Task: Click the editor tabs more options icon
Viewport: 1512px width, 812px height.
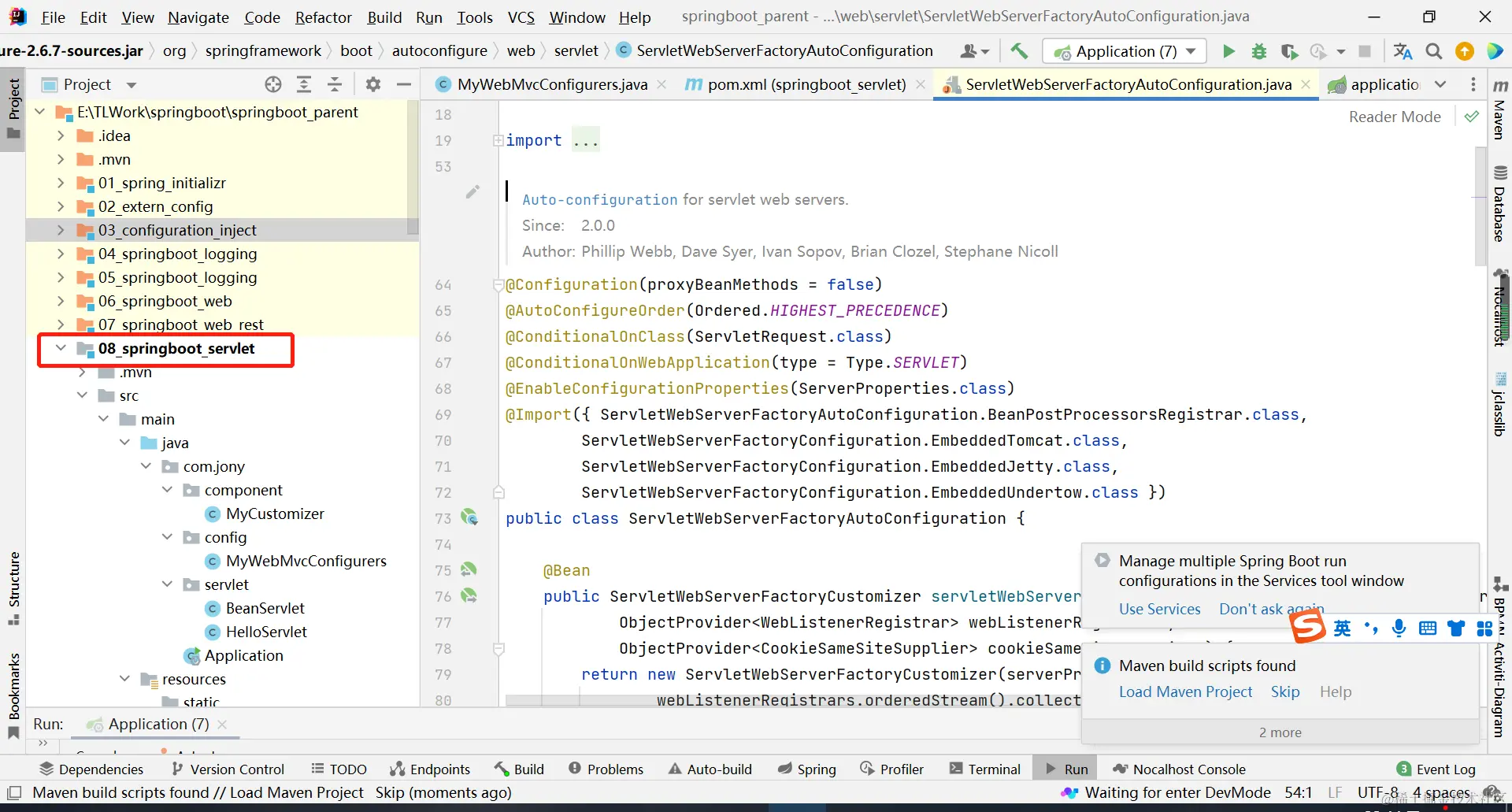Action: (1473, 84)
